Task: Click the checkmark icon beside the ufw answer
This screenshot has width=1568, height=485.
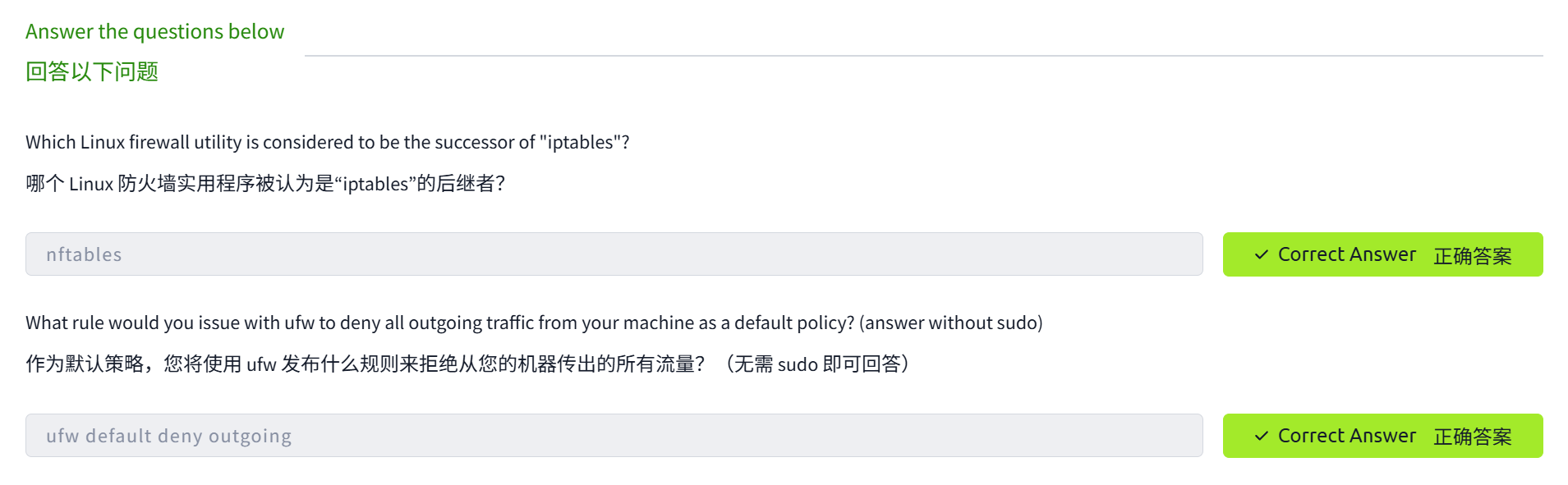Action: click(1261, 437)
